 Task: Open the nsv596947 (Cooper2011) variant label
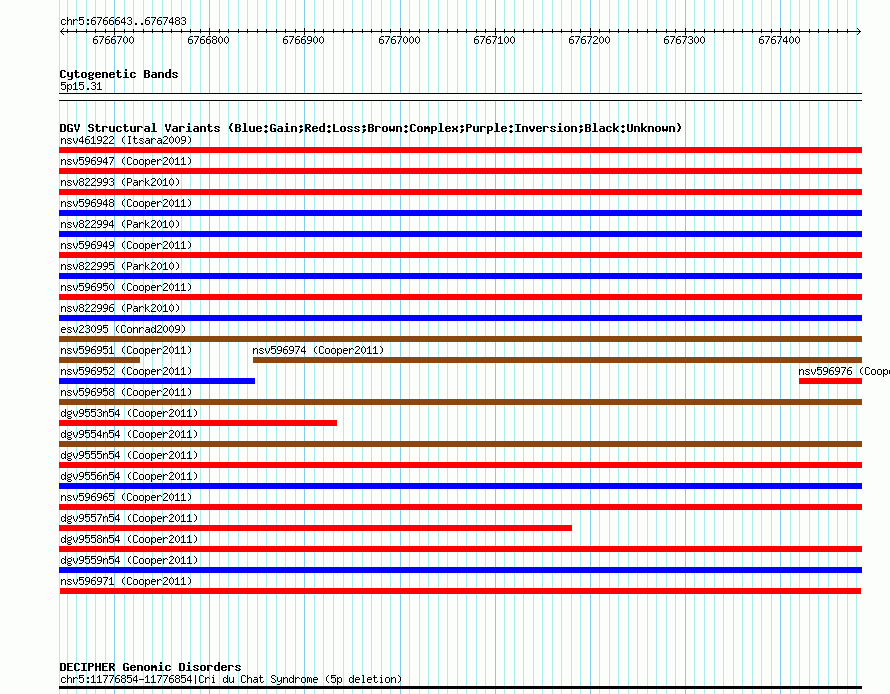pyautogui.click(x=126, y=161)
